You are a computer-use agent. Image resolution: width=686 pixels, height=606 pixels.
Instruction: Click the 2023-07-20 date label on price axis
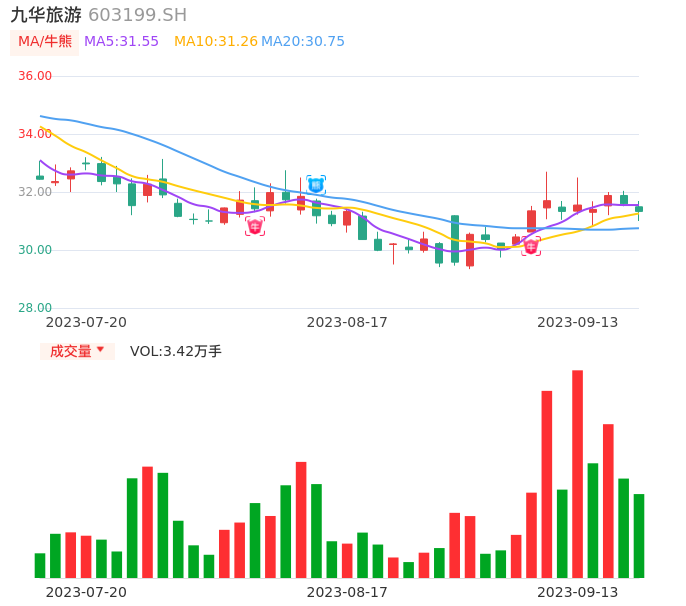[86, 322]
